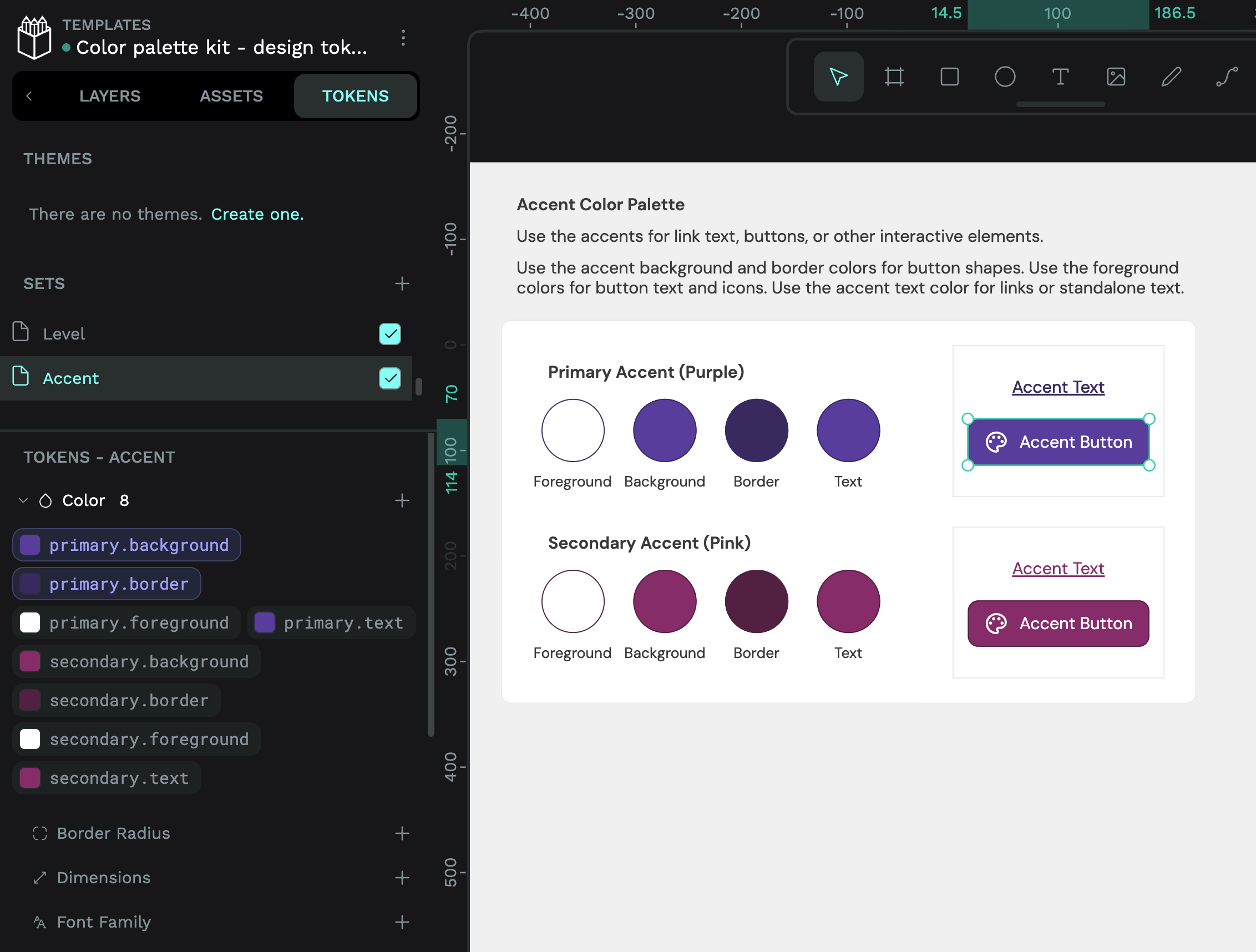Go back using the left chevron arrow
This screenshot has width=1256, height=952.
[x=29, y=96]
